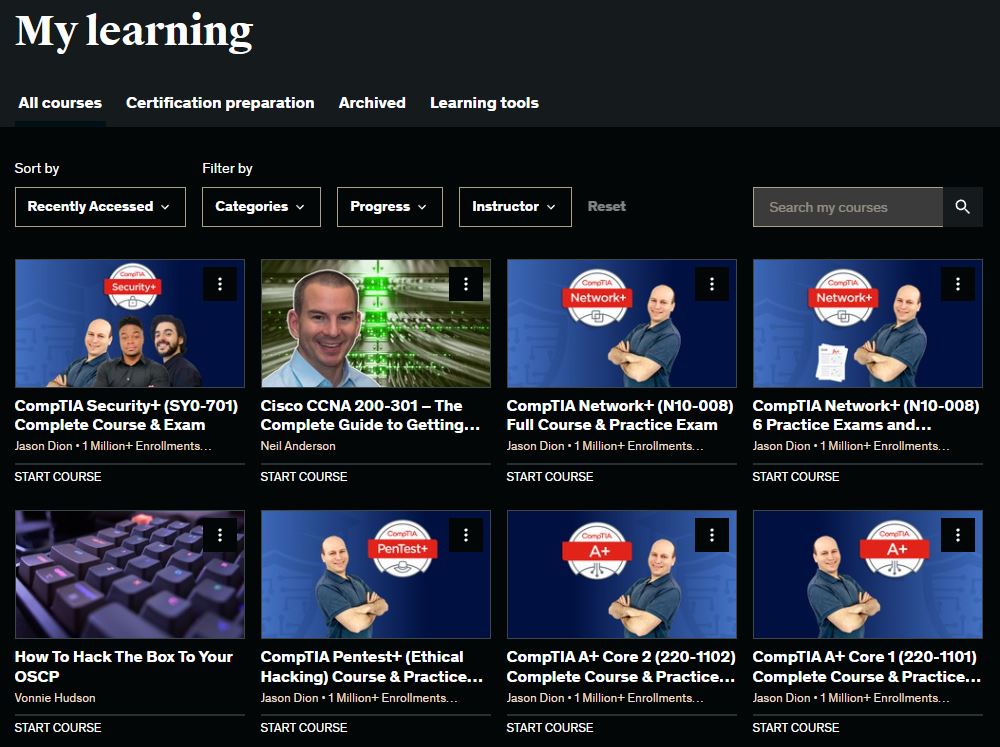
Task: Open three-dot menu on Network+ Full Course card
Action: pos(712,284)
